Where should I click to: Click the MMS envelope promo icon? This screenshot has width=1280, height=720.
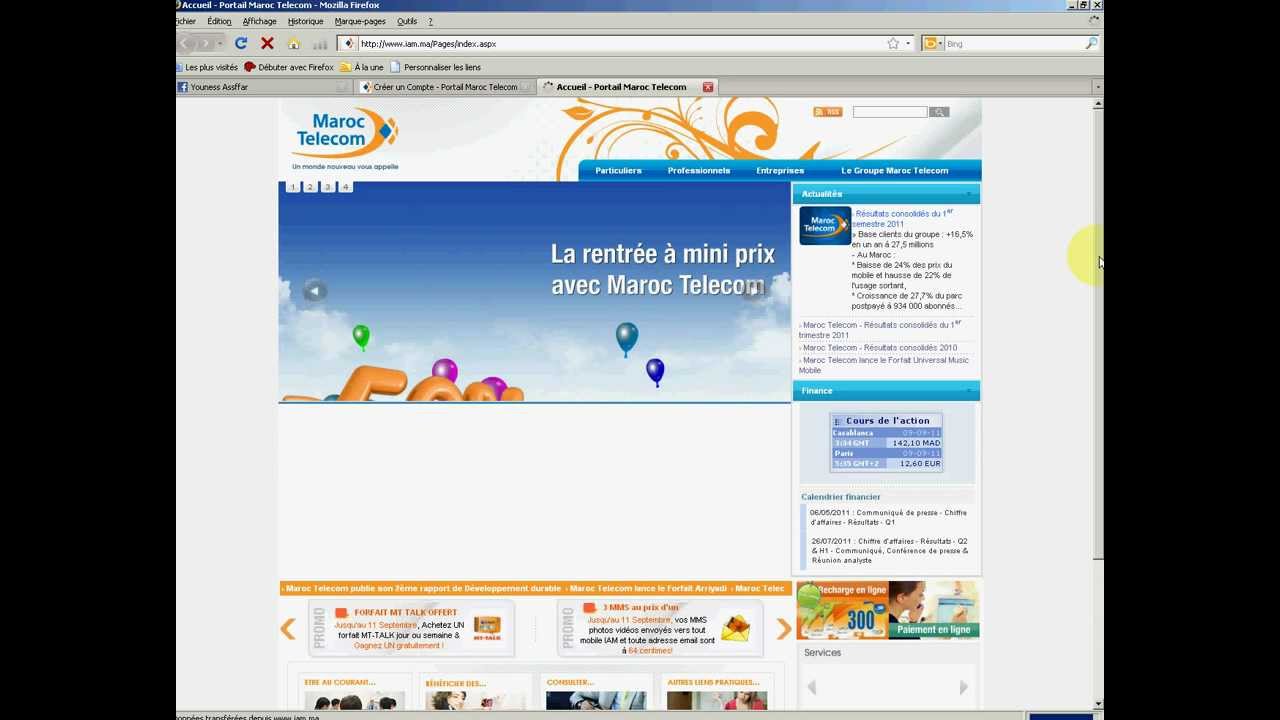pyautogui.click(x=735, y=629)
